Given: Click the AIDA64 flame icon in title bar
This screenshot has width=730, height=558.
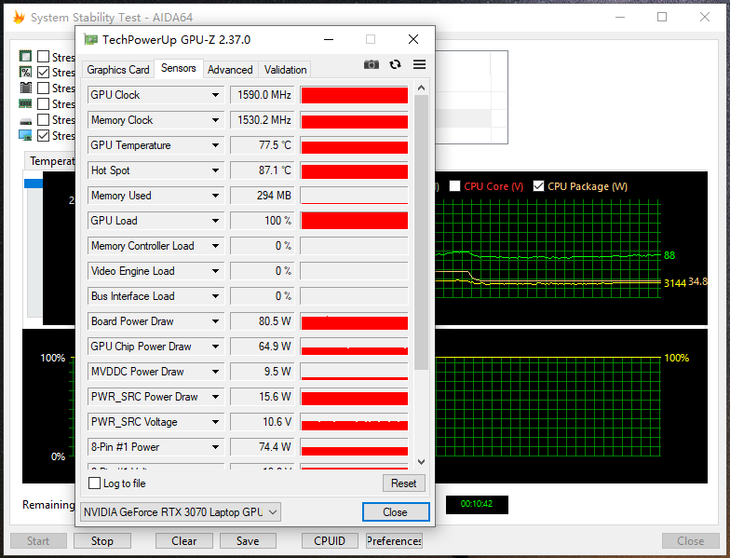Looking at the screenshot, I should 17,17.
